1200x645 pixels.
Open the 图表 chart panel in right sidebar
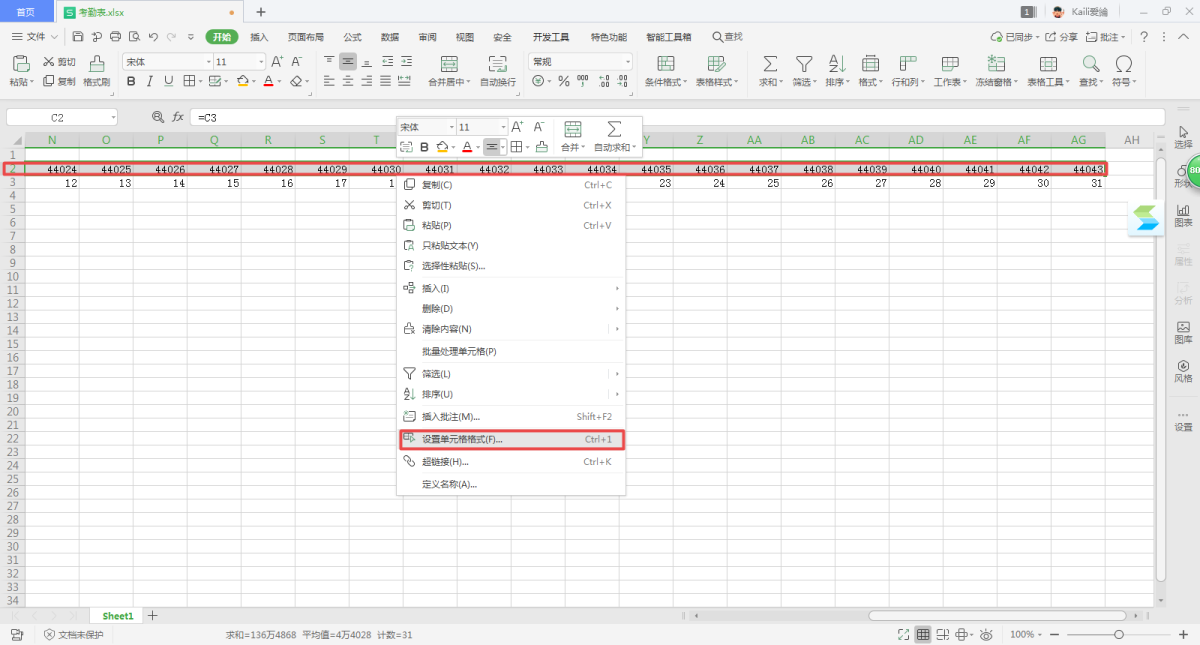[1183, 214]
